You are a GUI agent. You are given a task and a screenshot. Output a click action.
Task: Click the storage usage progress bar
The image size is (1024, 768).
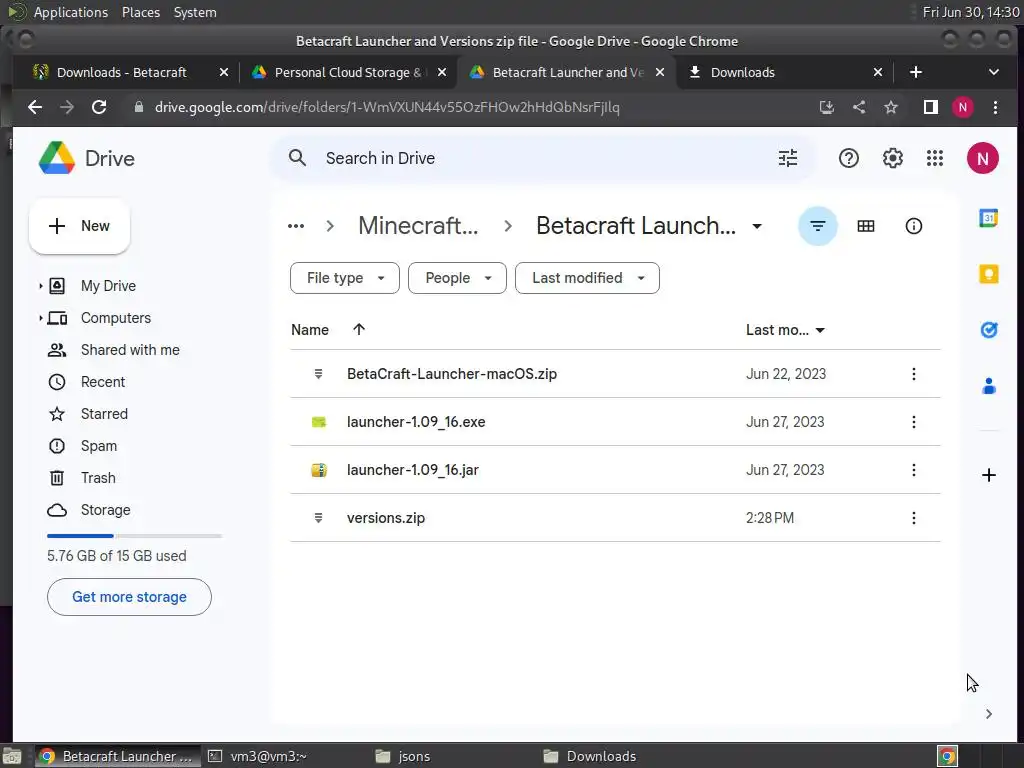coord(134,536)
